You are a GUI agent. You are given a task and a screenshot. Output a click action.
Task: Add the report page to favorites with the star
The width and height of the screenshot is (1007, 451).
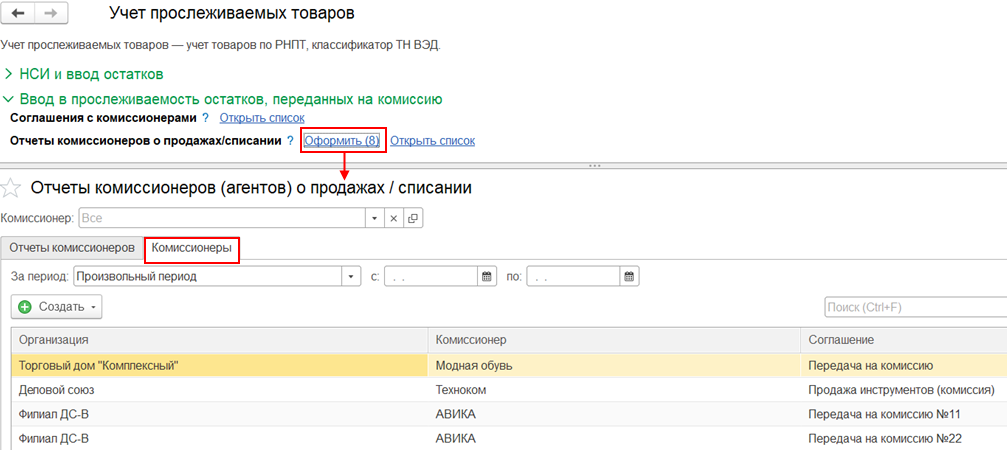12,187
